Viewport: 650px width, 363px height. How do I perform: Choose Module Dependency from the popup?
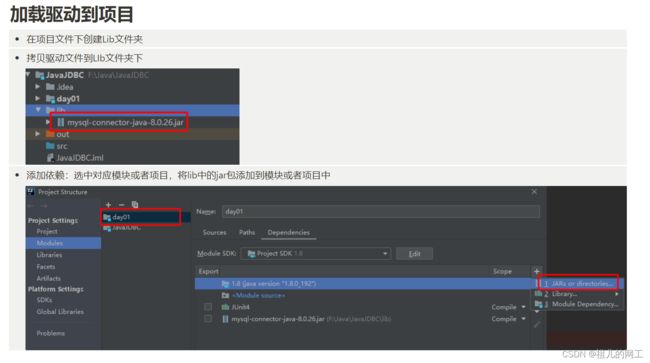578,304
